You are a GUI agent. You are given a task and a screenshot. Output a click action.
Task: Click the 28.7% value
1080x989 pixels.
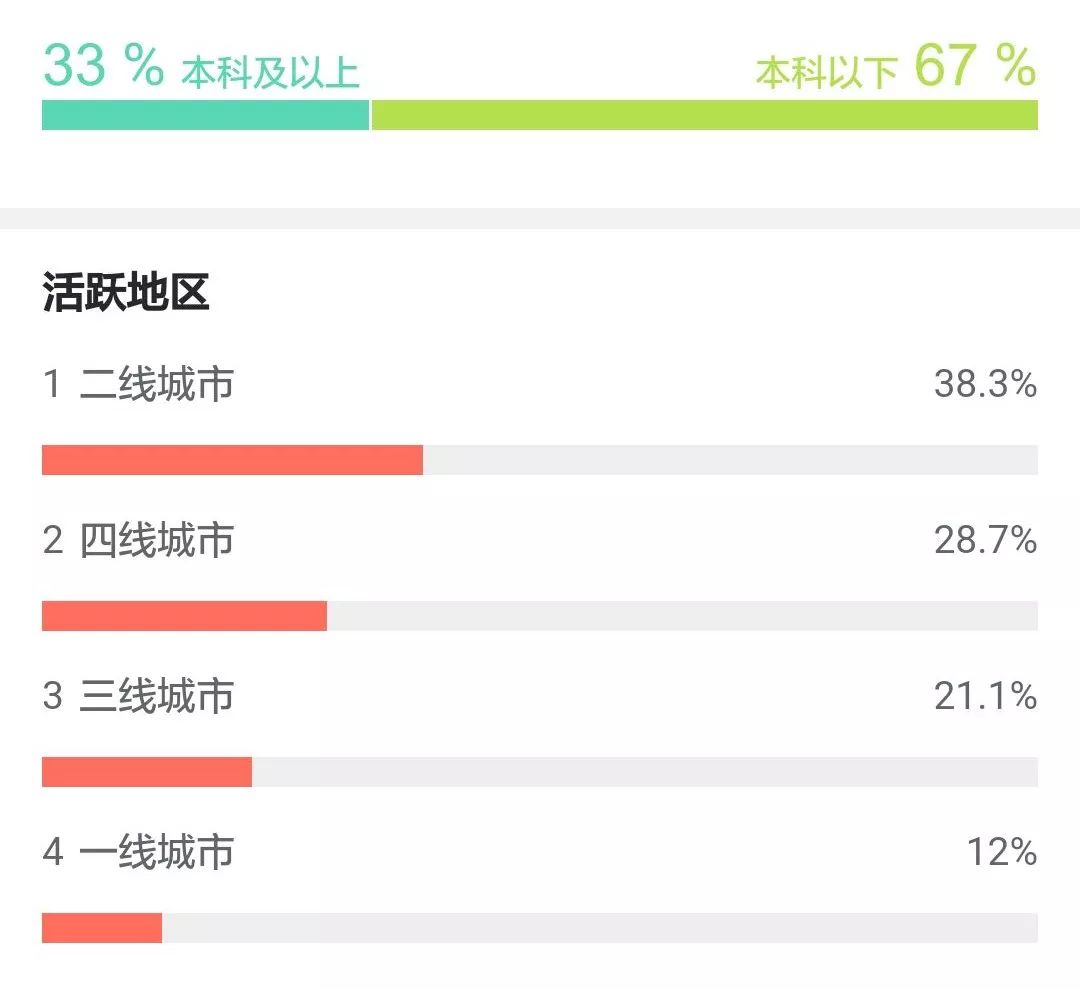pos(985,541)
